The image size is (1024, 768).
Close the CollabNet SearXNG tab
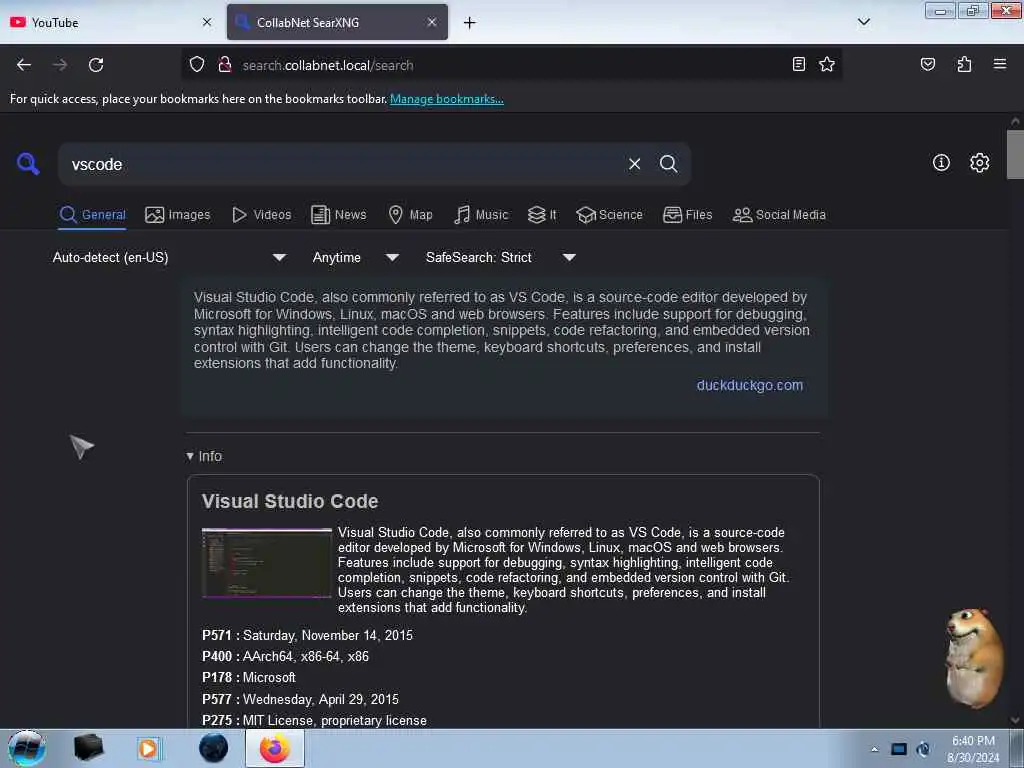[x=432, y=22]
